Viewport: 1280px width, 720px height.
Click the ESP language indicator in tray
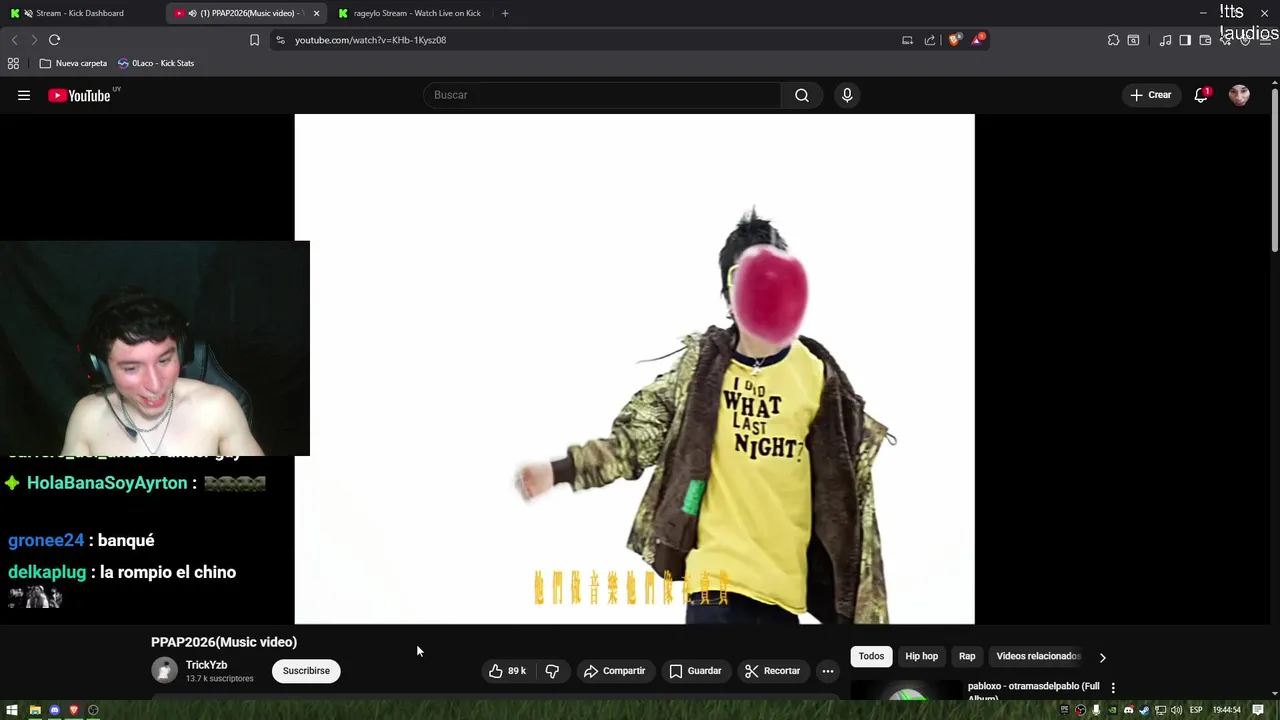tap(1195, 710)
